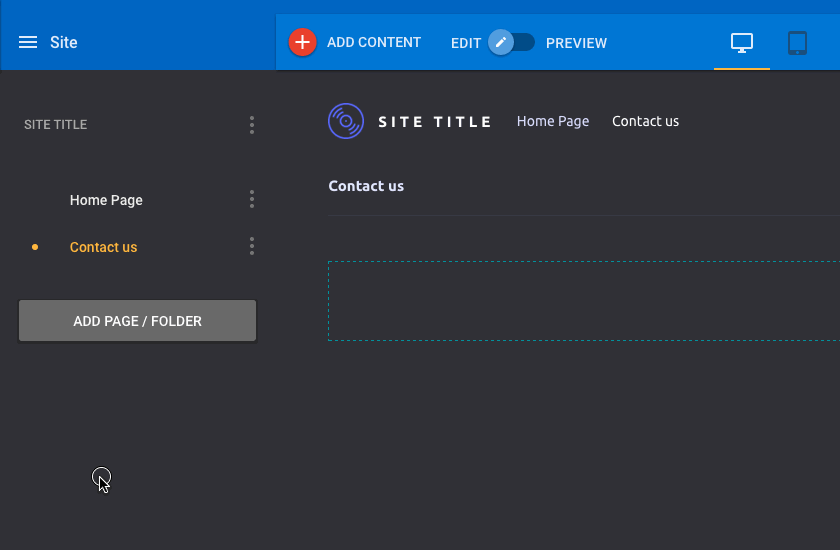Switch to desktop view icon
This screenshot has width=840, height=550.
coord(742,43)
